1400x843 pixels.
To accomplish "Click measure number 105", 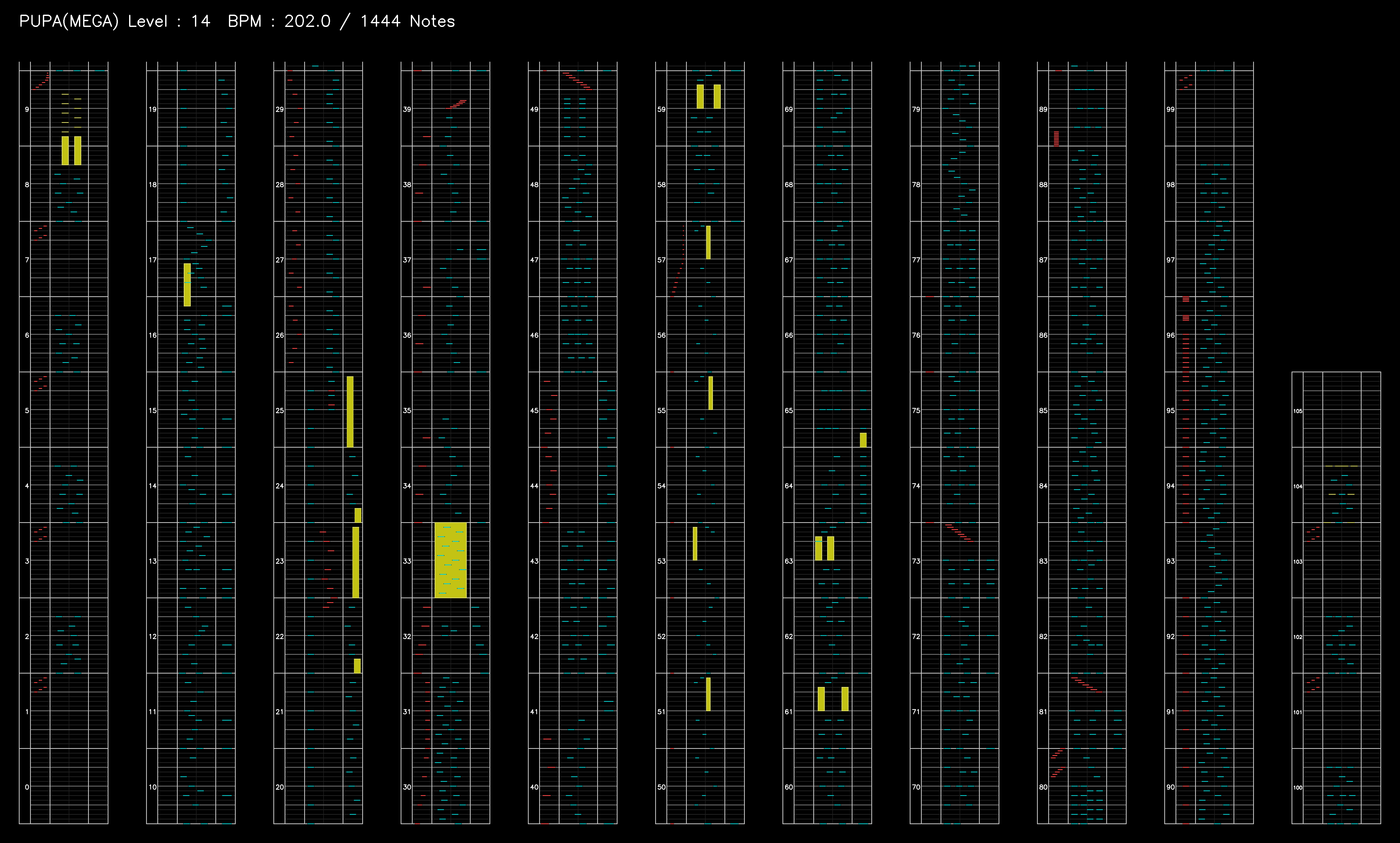I will [1298, 411].
